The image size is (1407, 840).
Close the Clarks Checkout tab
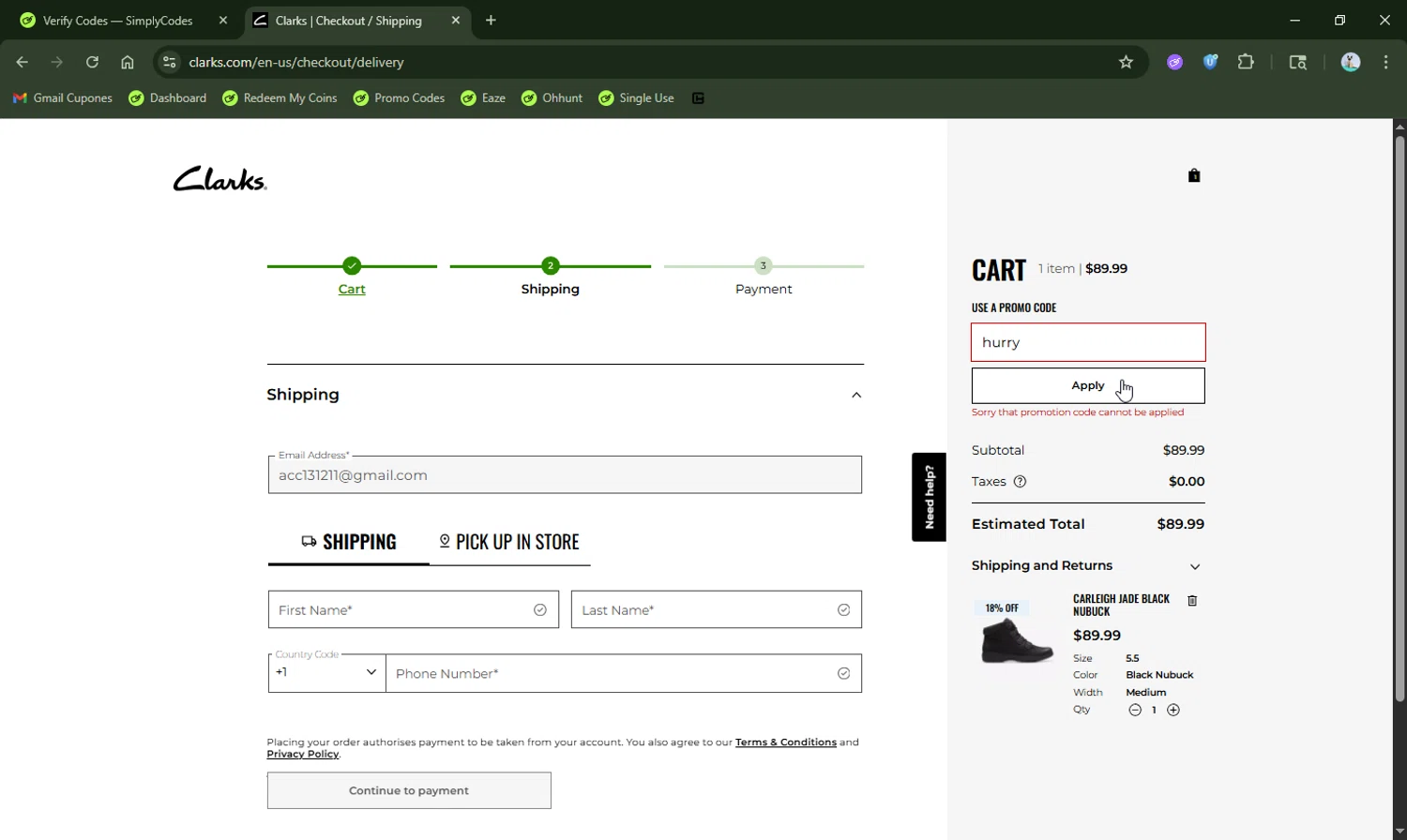pyautogui.click(x=456, y=20)
